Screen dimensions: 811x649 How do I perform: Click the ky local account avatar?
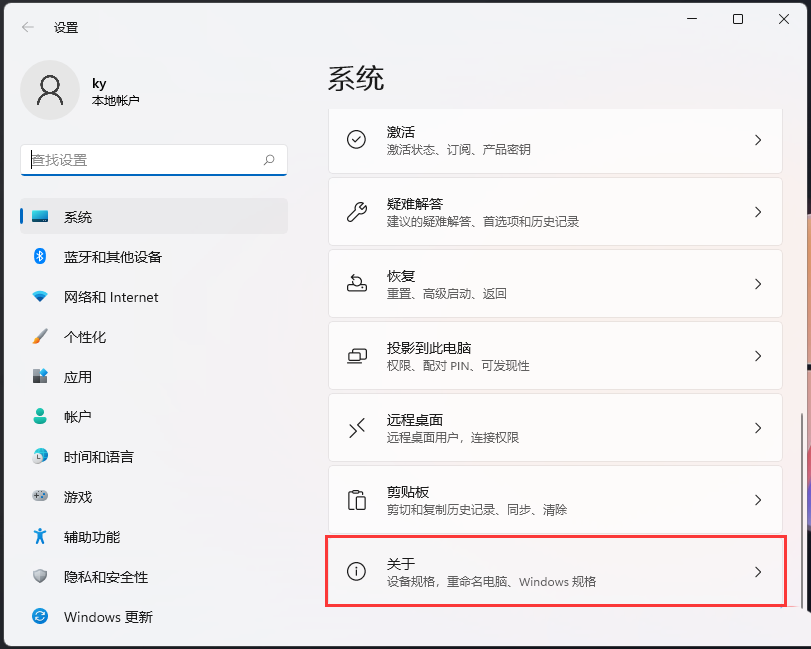click(x=50, y=90)
